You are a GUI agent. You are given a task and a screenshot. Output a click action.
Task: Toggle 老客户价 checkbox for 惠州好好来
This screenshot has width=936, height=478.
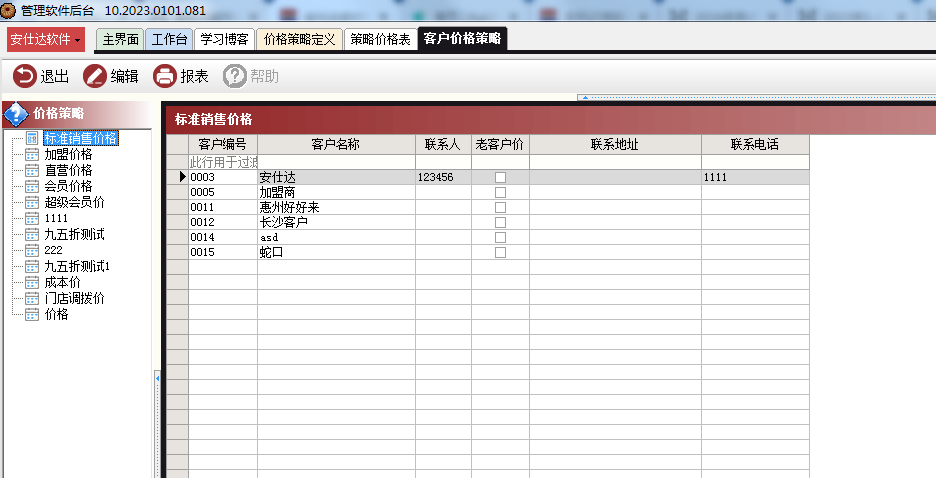click(500, 207)
